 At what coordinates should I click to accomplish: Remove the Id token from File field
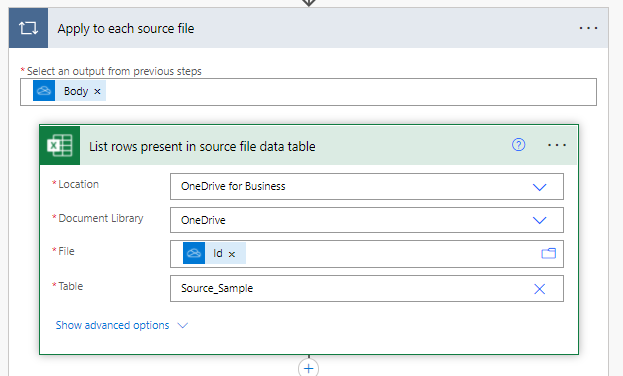(x=232, y=254)
